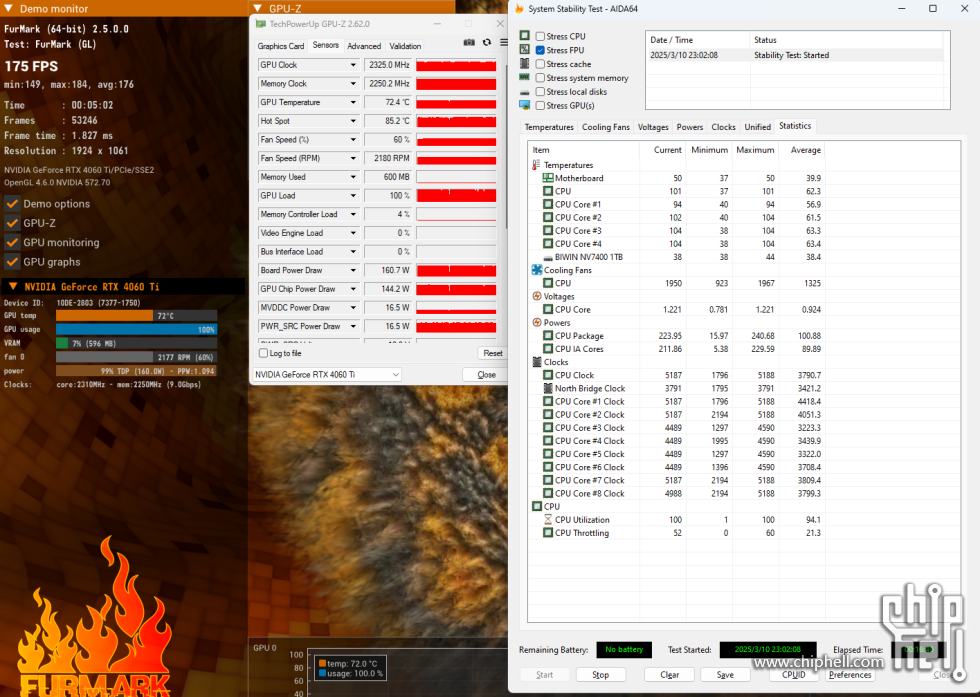Open AIDA64 Cooling Fans tab

pyautogui.click(x=606, y=127)
